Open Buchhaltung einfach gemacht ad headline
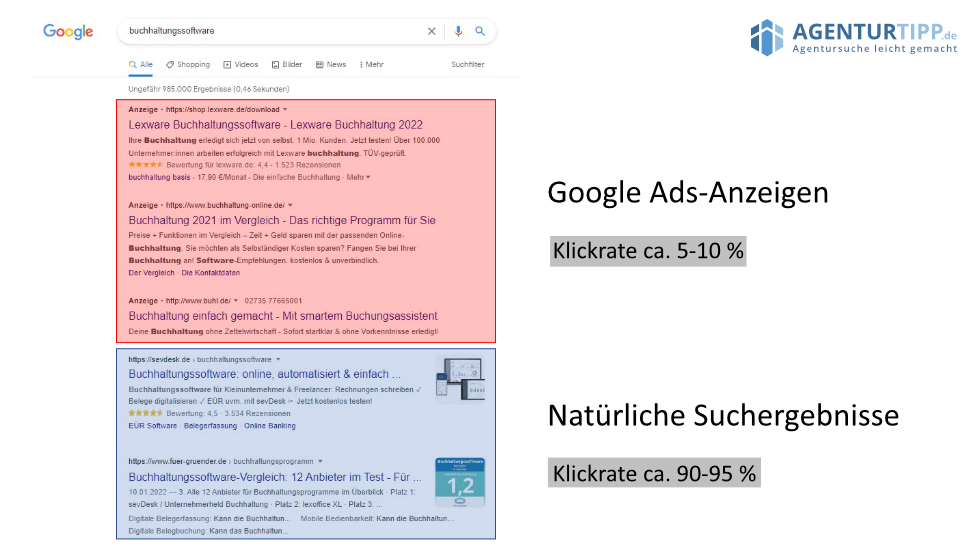 283,316
